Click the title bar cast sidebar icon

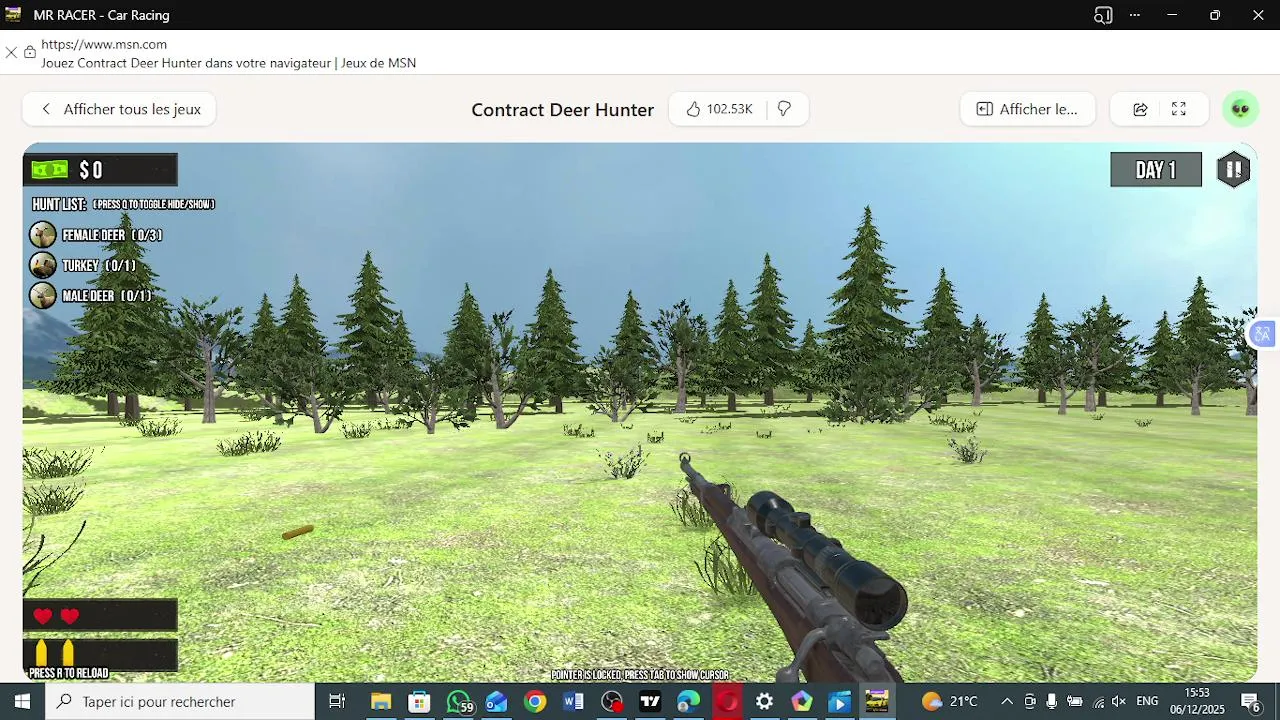pos(1103,15)
